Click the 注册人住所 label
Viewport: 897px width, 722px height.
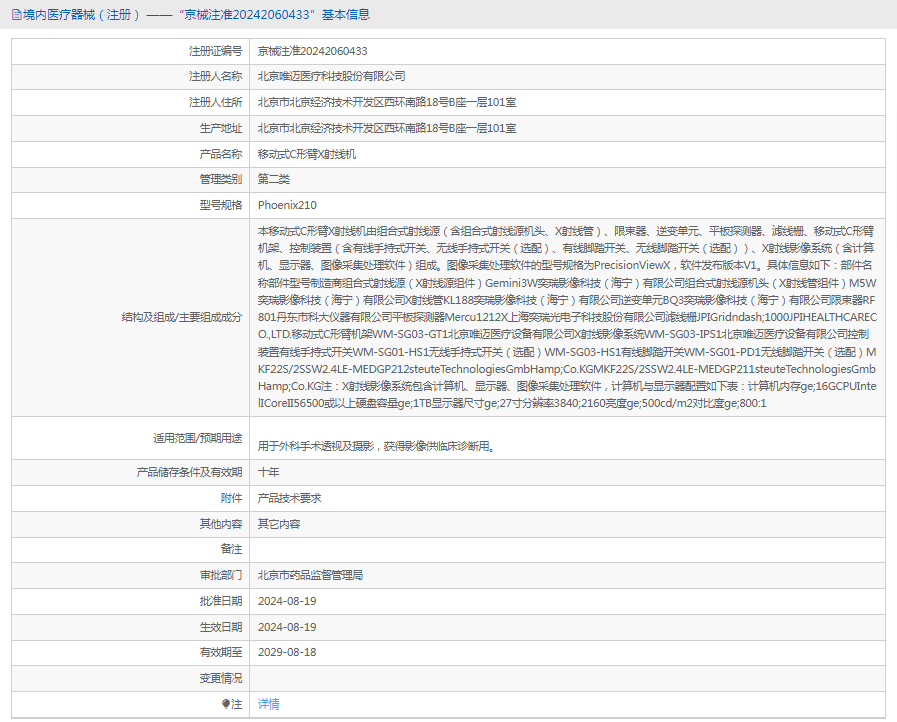(216, 102)
